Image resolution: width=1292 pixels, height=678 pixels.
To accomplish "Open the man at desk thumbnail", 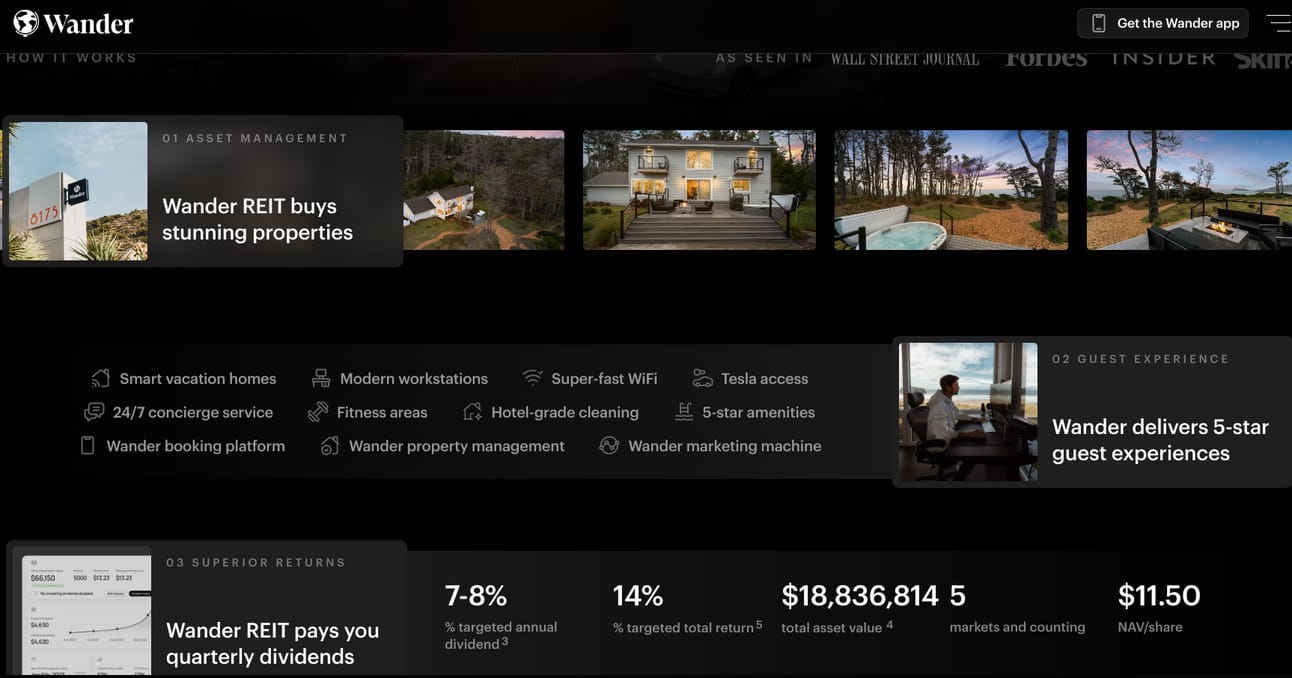I will pos(968,412).
